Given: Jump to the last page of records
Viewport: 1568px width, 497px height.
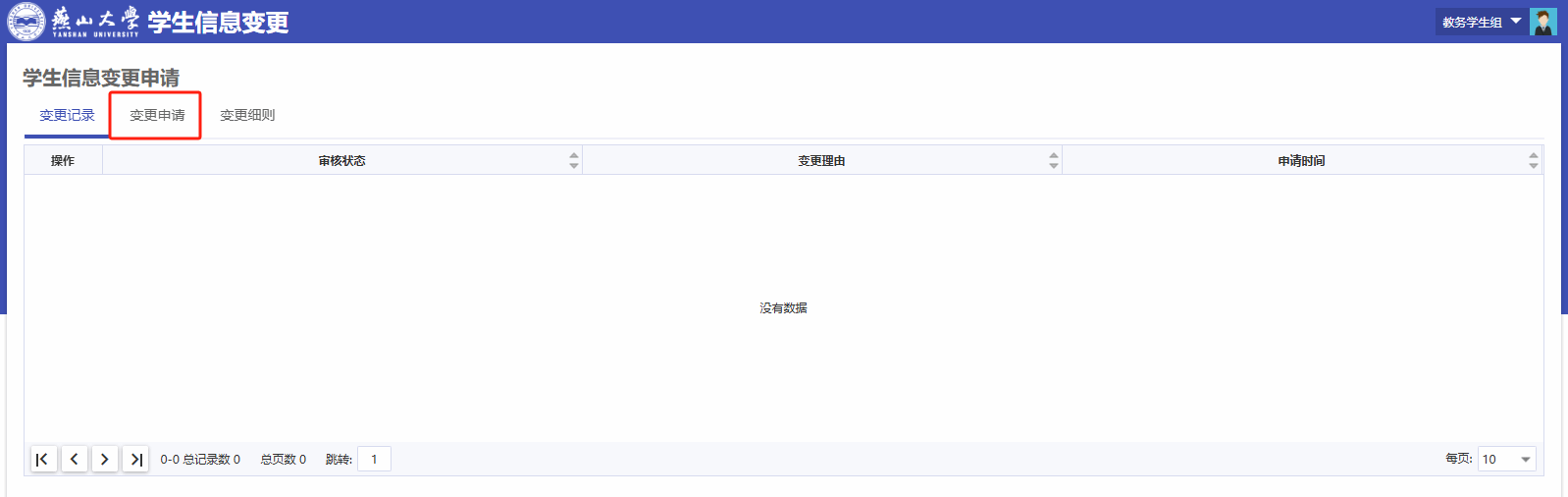Looking at the screenshot, I should [135, 459].
